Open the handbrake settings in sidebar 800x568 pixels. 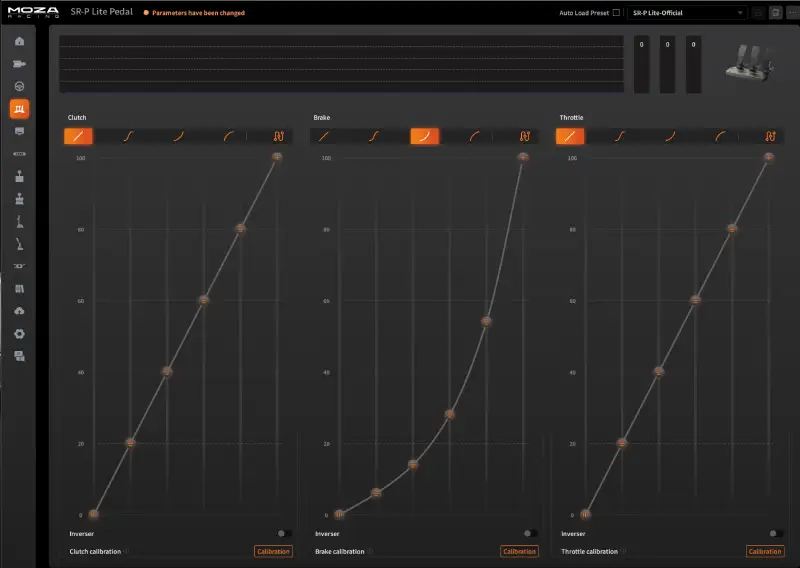19,243
